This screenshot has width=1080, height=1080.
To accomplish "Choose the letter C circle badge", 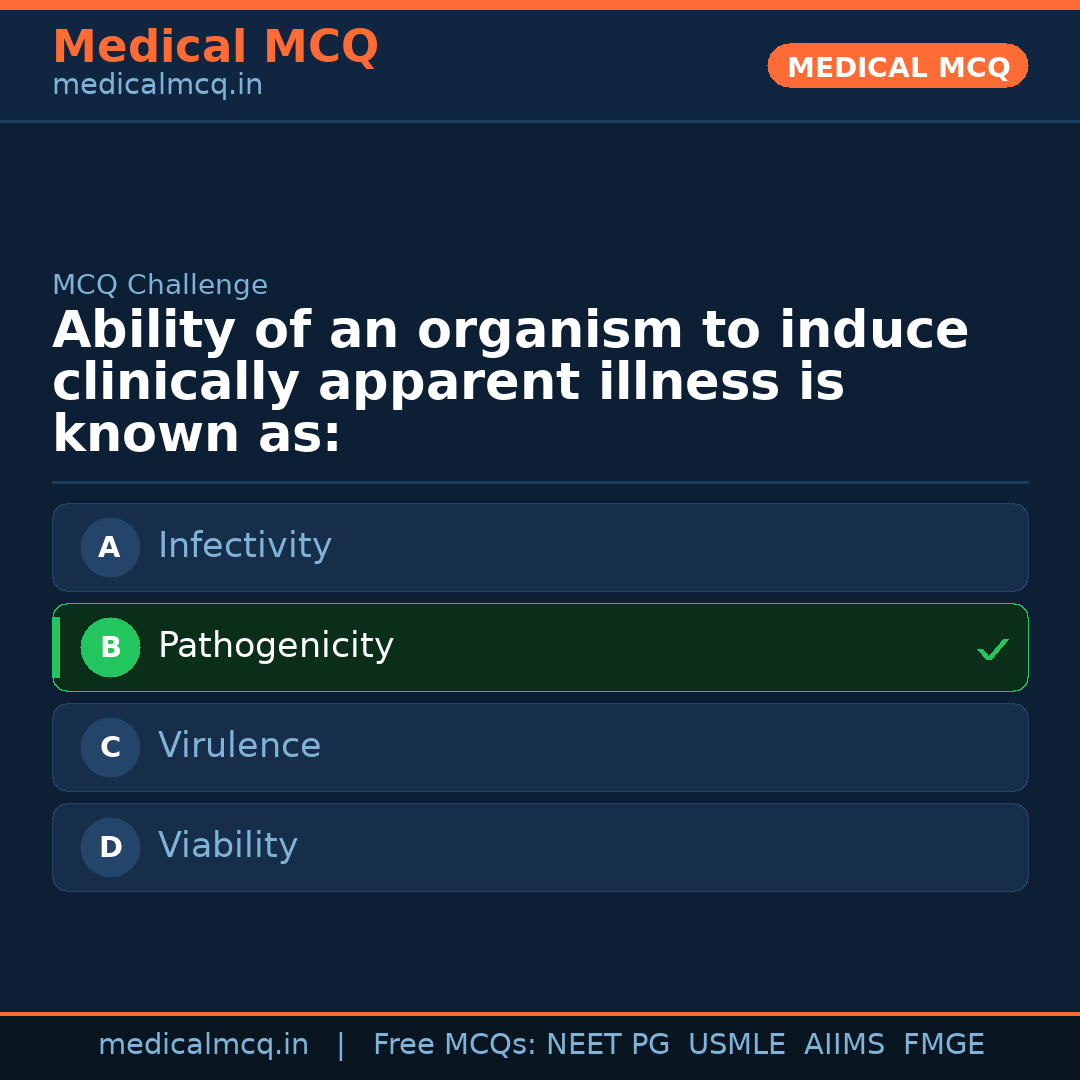I will pyautogui.click(x=110, y=747).
